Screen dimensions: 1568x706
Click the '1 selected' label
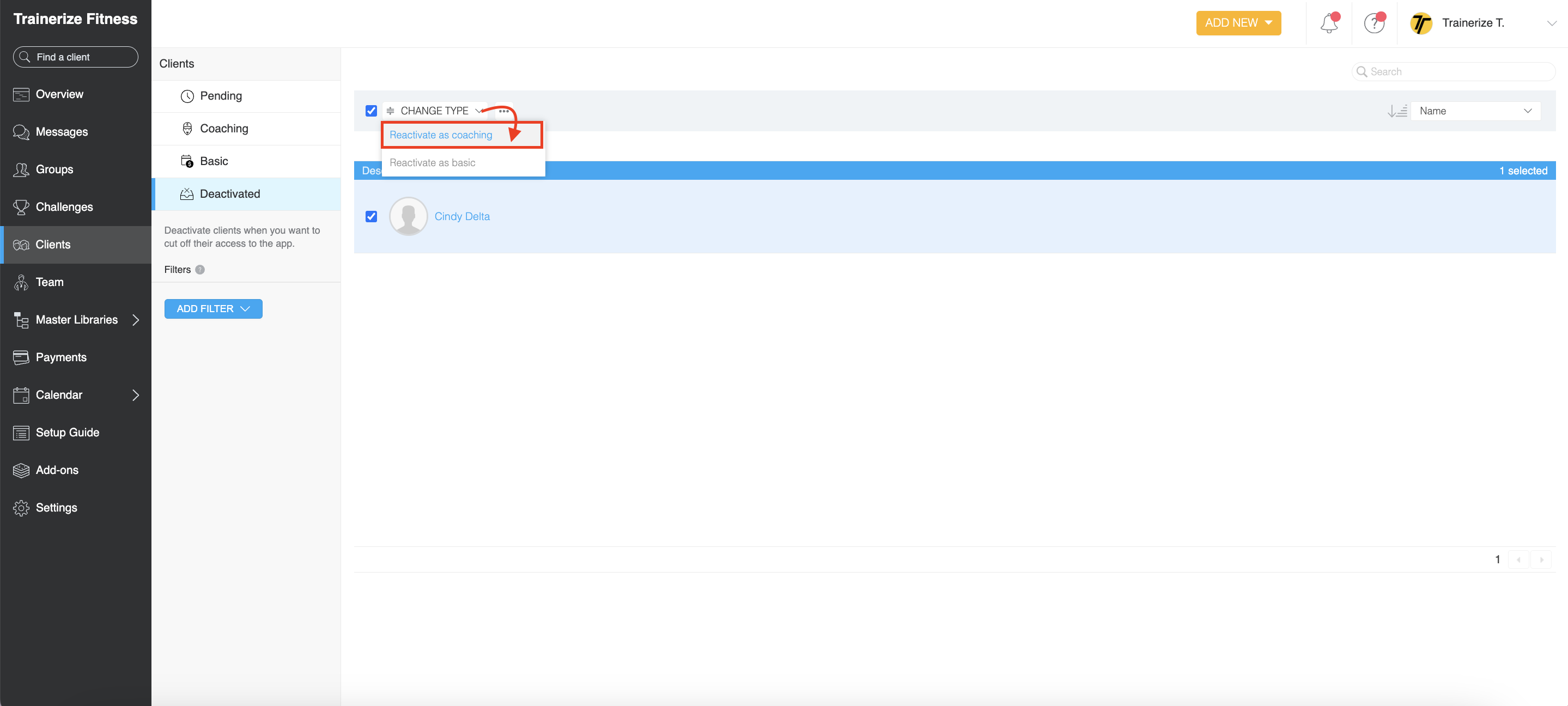pos(1523,171)
